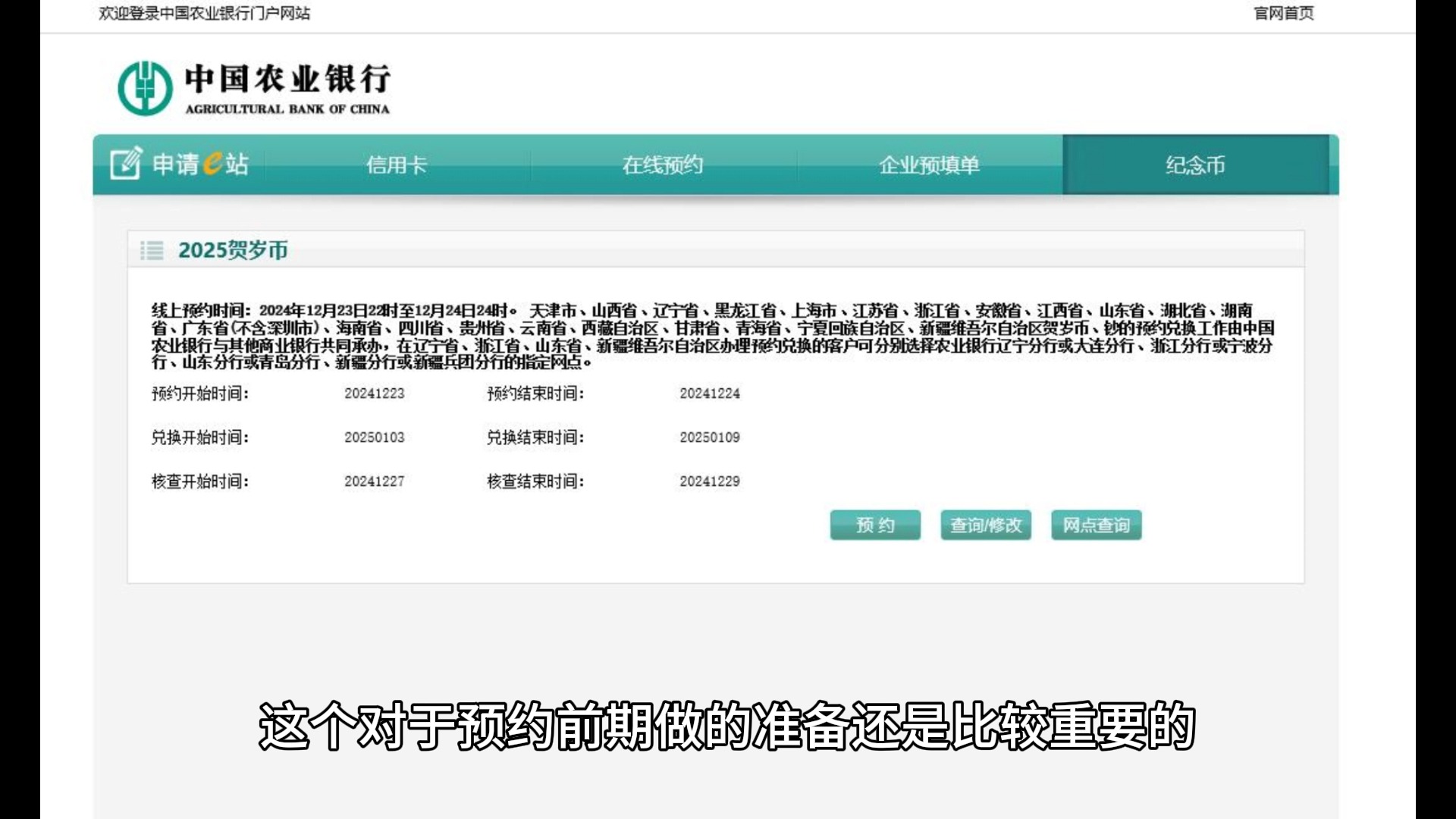Click the 核查开始时间 label
Image resolution: width=1456 pixels, height=819 pixels.
click(200, 482)
